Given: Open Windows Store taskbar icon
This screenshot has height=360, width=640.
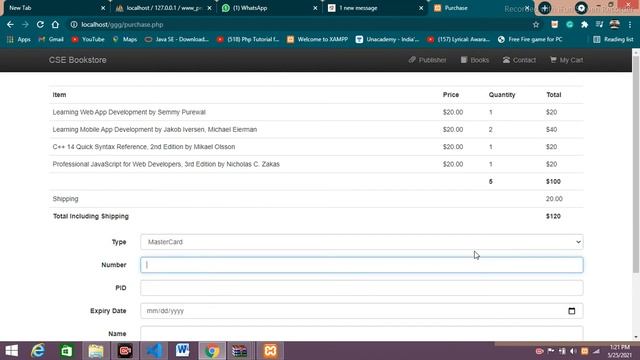Looking at the screenshot, I should click(x=67, y=351).
